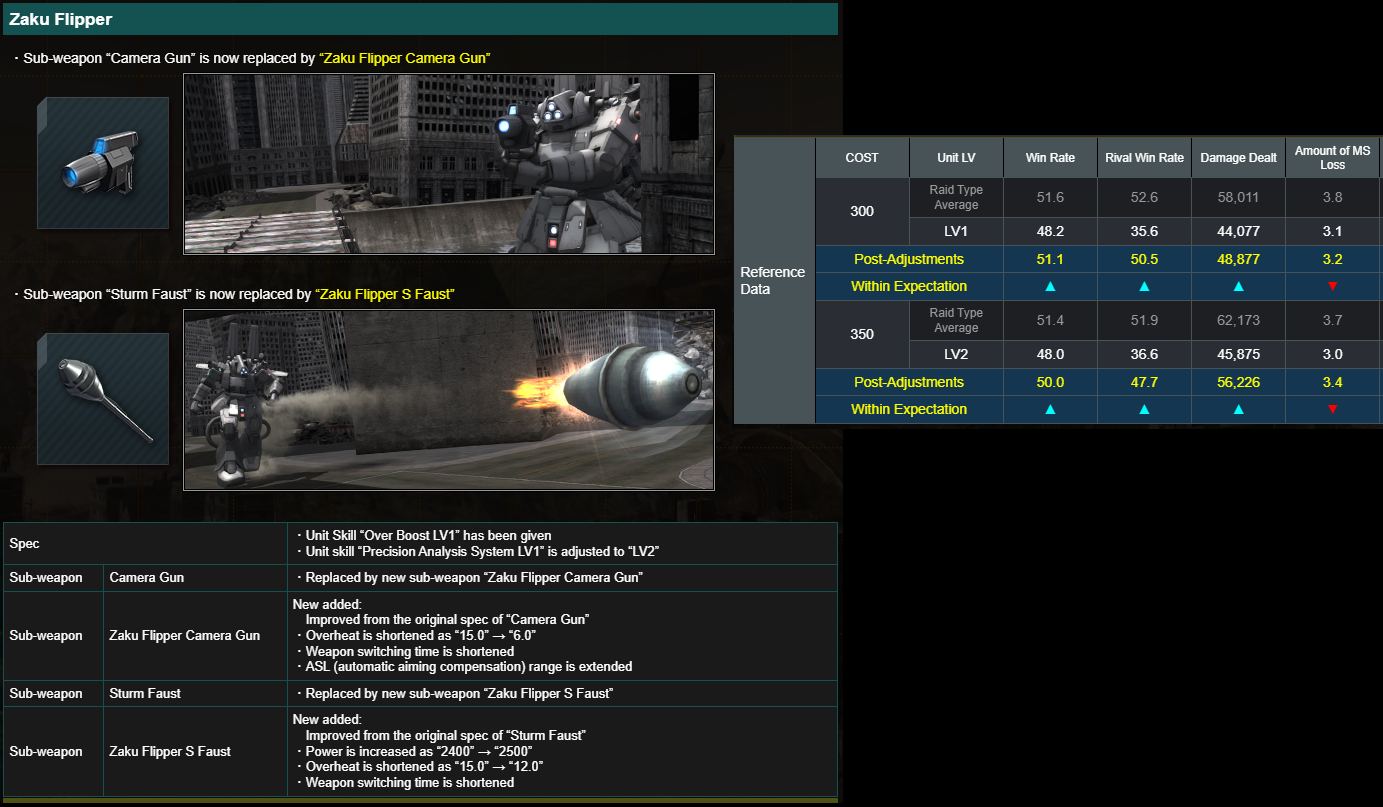The height and width of the screenshot is (807, 1383).
Task: Click the blue Camera Gun weapon icon
Action: [x=103, y=163]
